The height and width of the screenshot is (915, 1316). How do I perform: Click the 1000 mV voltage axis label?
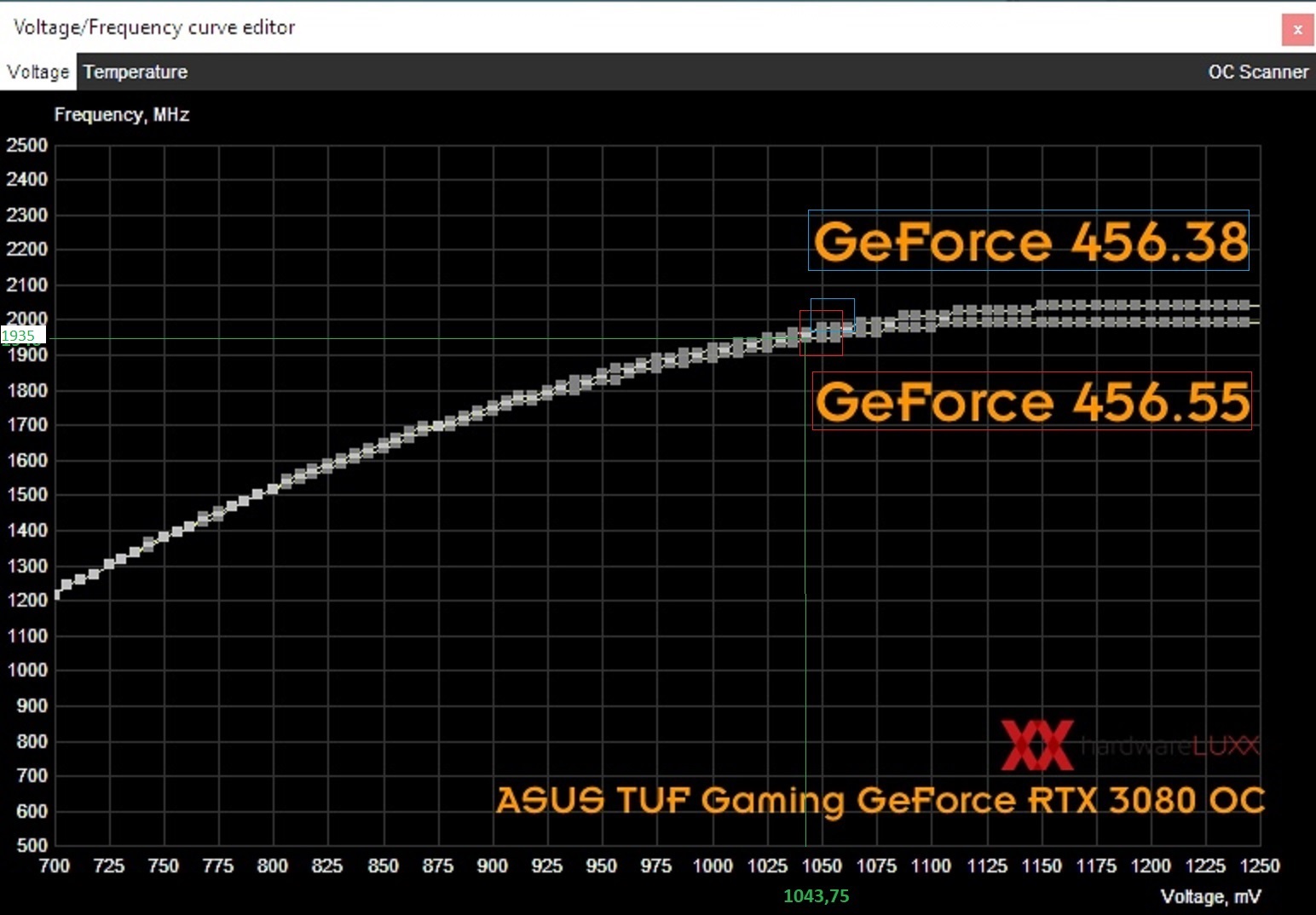[713, 866]
